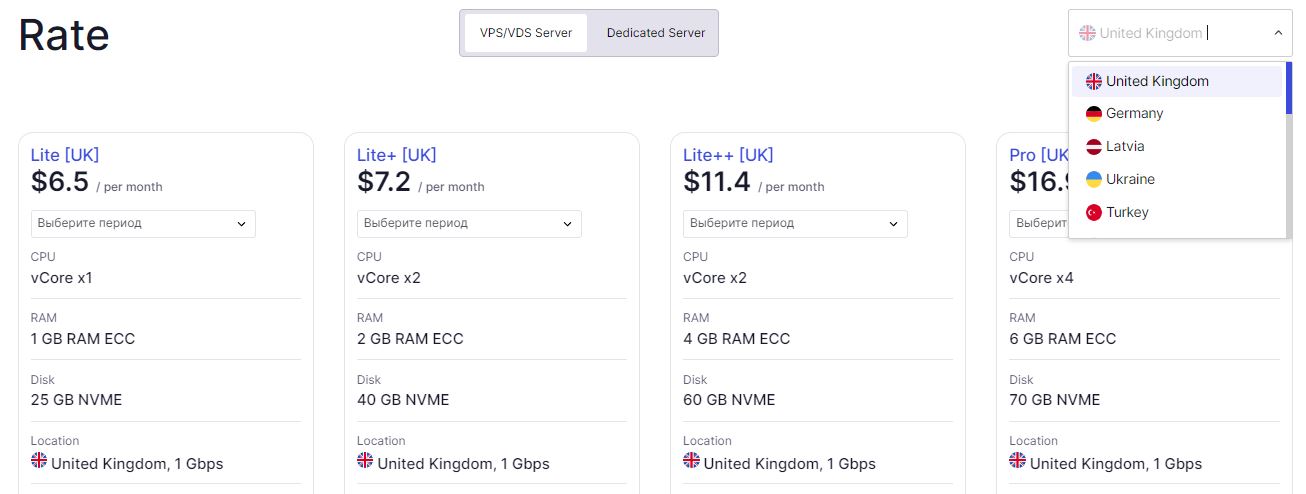Click the Germany flag icon in dropdown list
Screen dimensions: 1306x494
pyautogui.click(x=1094, y=114)
